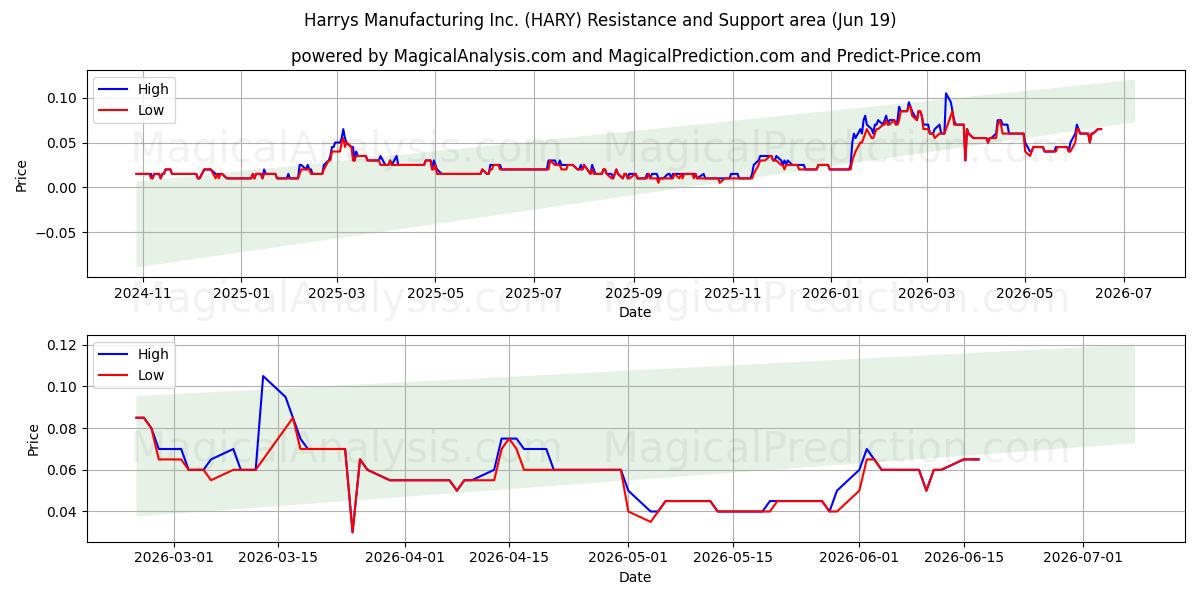
Task: Click the red Low dip near 0.03 in bottom chart
Action: click(x=352, y=532)
